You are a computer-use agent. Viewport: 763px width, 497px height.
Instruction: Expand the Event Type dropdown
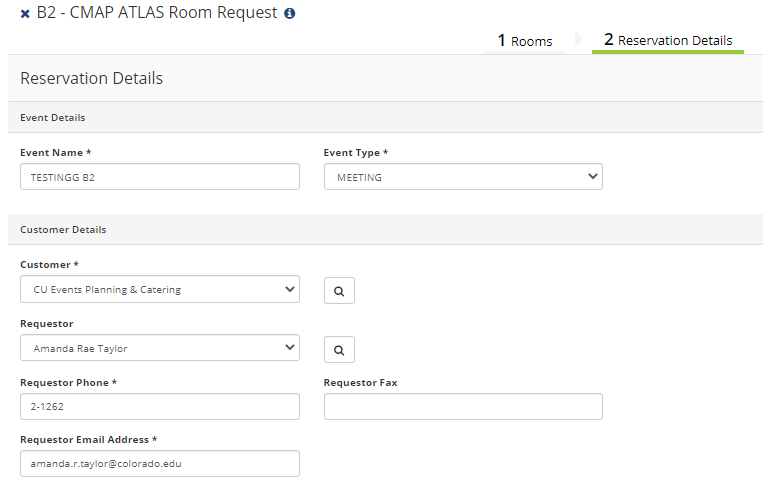[463, 177]
